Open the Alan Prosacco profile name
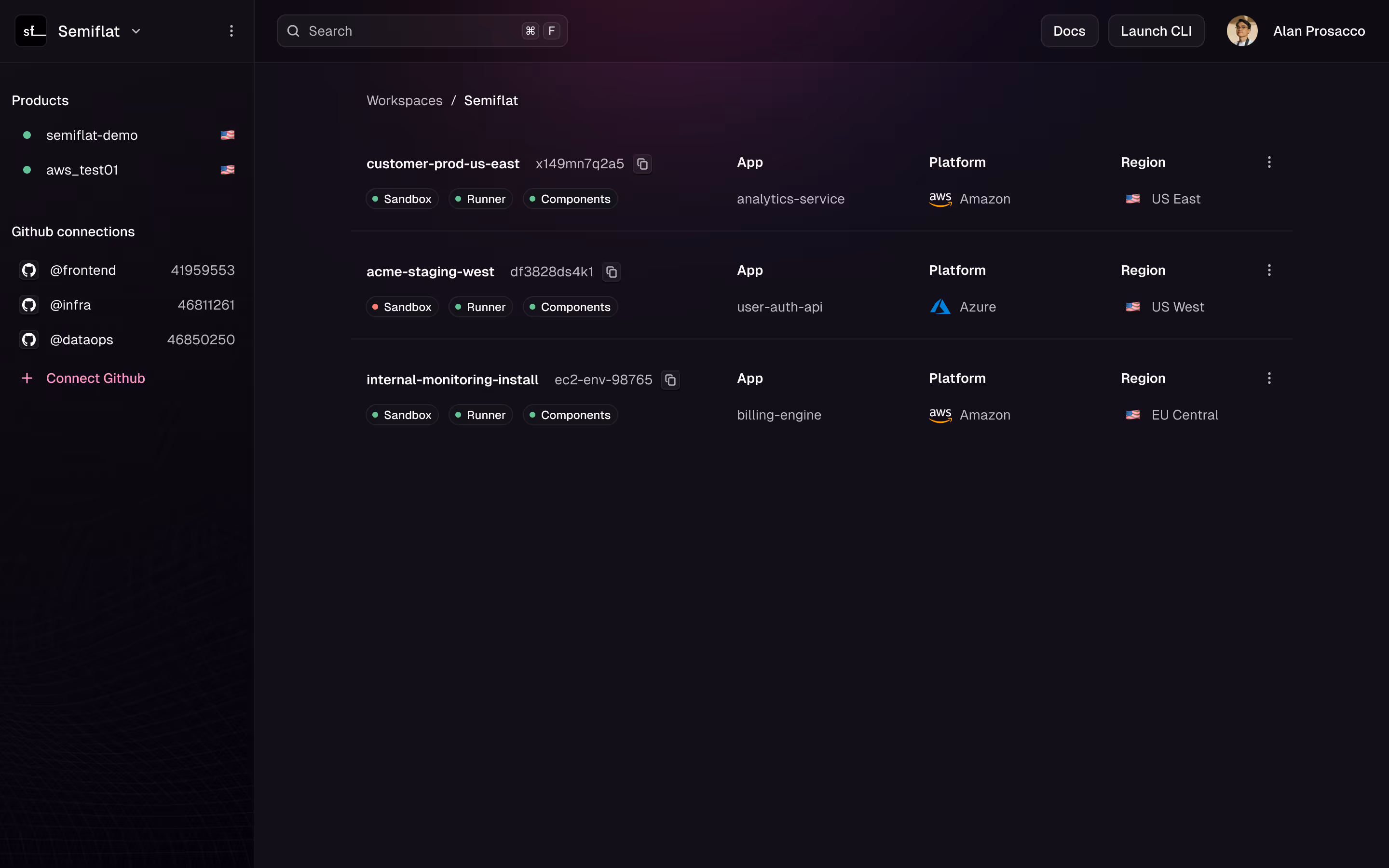Viewport: 1389px width, 868px height. tap(1319, 31)
